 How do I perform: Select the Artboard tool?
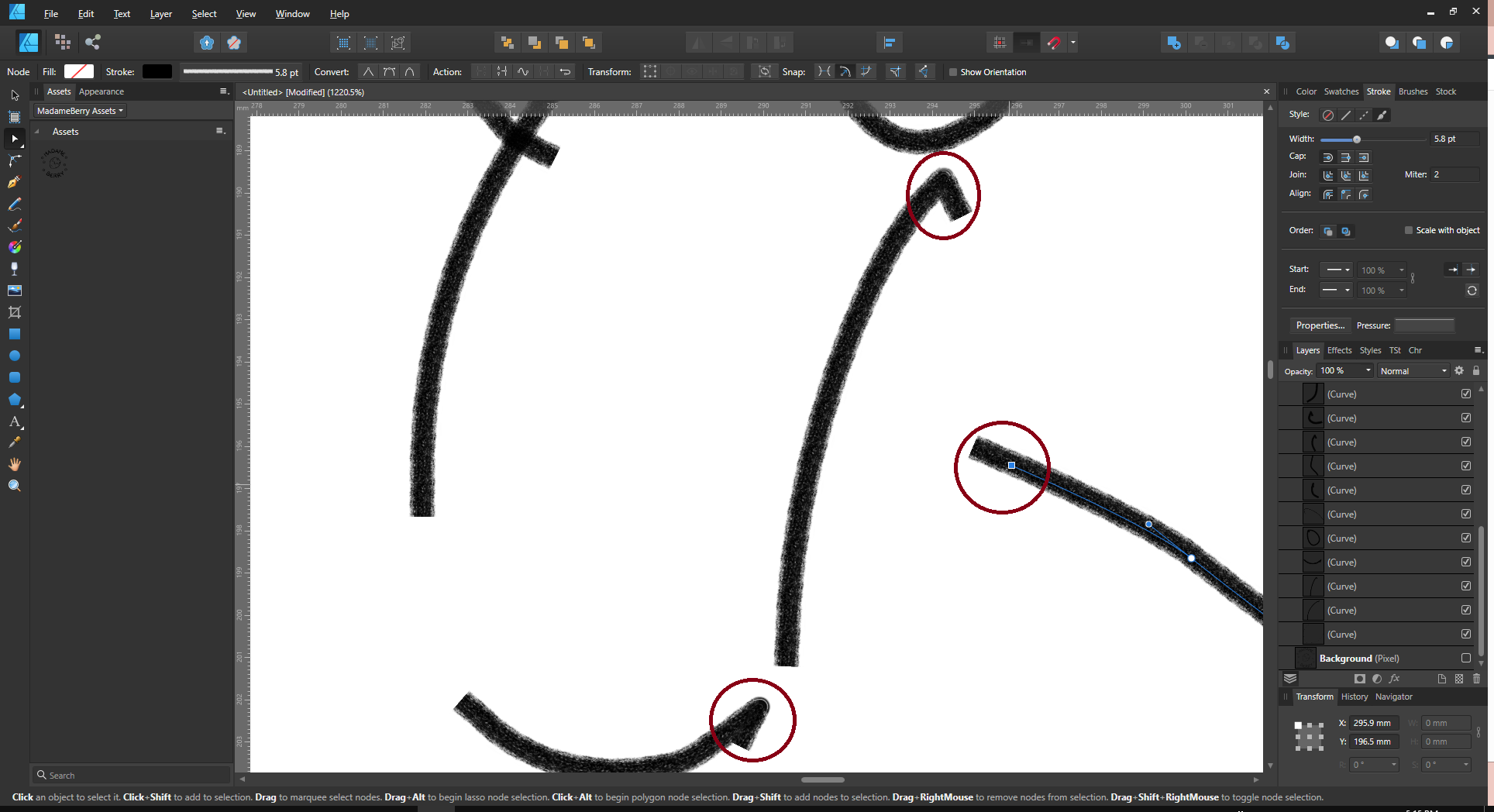(15, 117)
